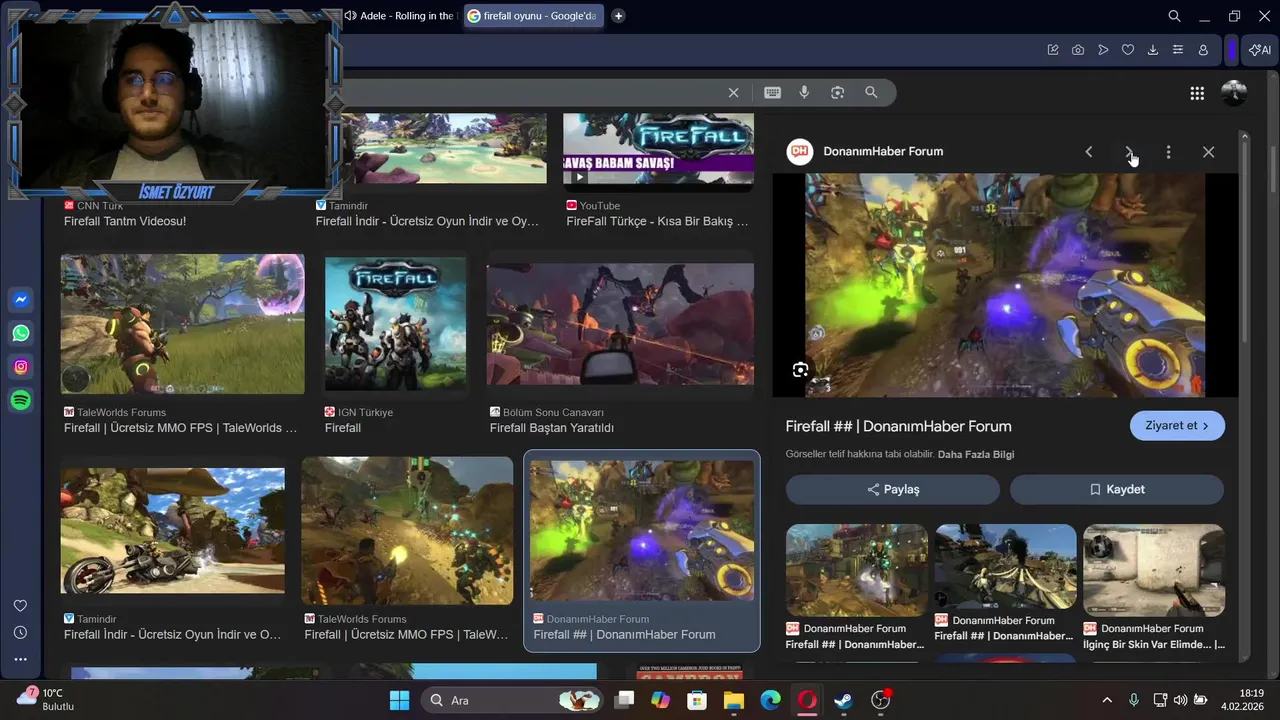
Task: Click the Ziyaret et button
Action: pyautogui.click(x=1177, y=425)
